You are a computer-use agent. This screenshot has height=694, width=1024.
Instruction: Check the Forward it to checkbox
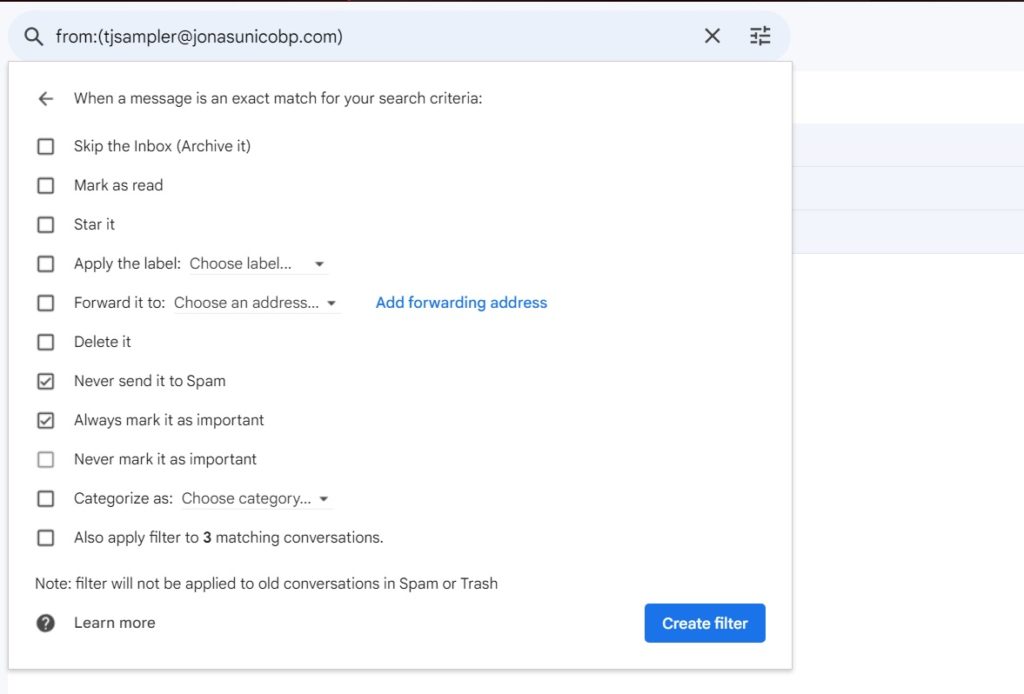[45, 303]
